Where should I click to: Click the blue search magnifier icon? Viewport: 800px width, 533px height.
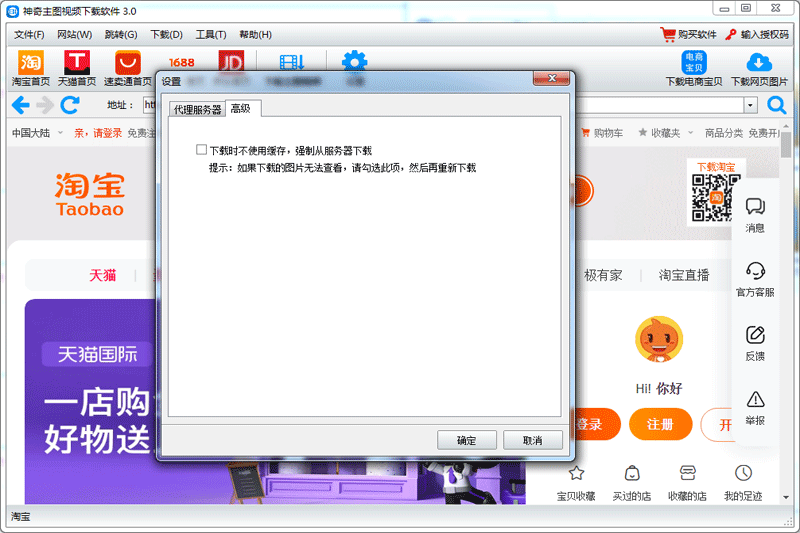pos(777,105)
